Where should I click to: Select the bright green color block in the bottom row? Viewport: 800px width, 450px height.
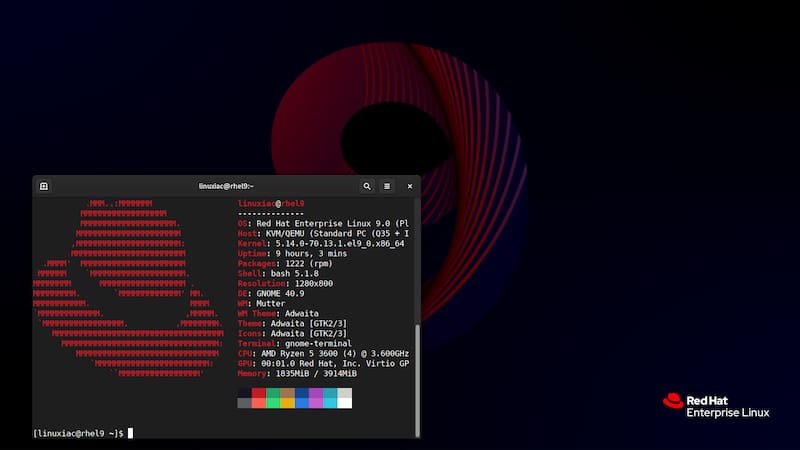(x=273, y=403)
